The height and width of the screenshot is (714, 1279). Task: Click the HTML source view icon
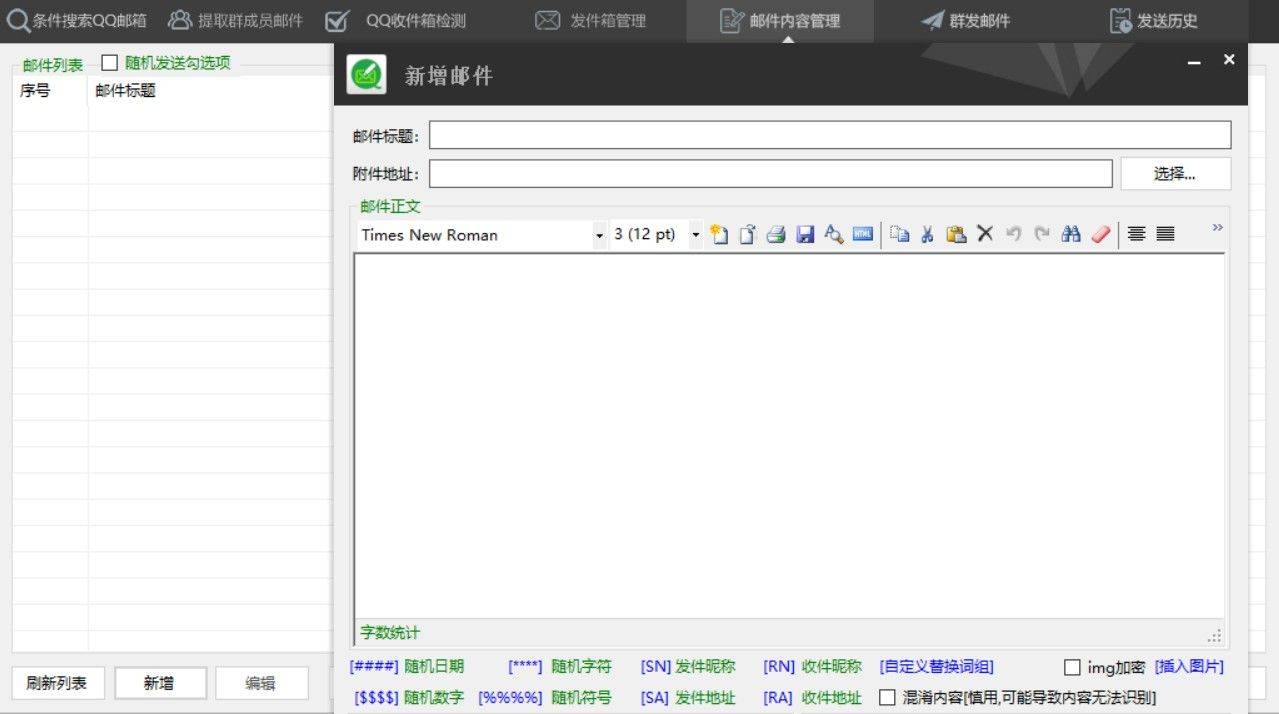[x=863, y=234]
